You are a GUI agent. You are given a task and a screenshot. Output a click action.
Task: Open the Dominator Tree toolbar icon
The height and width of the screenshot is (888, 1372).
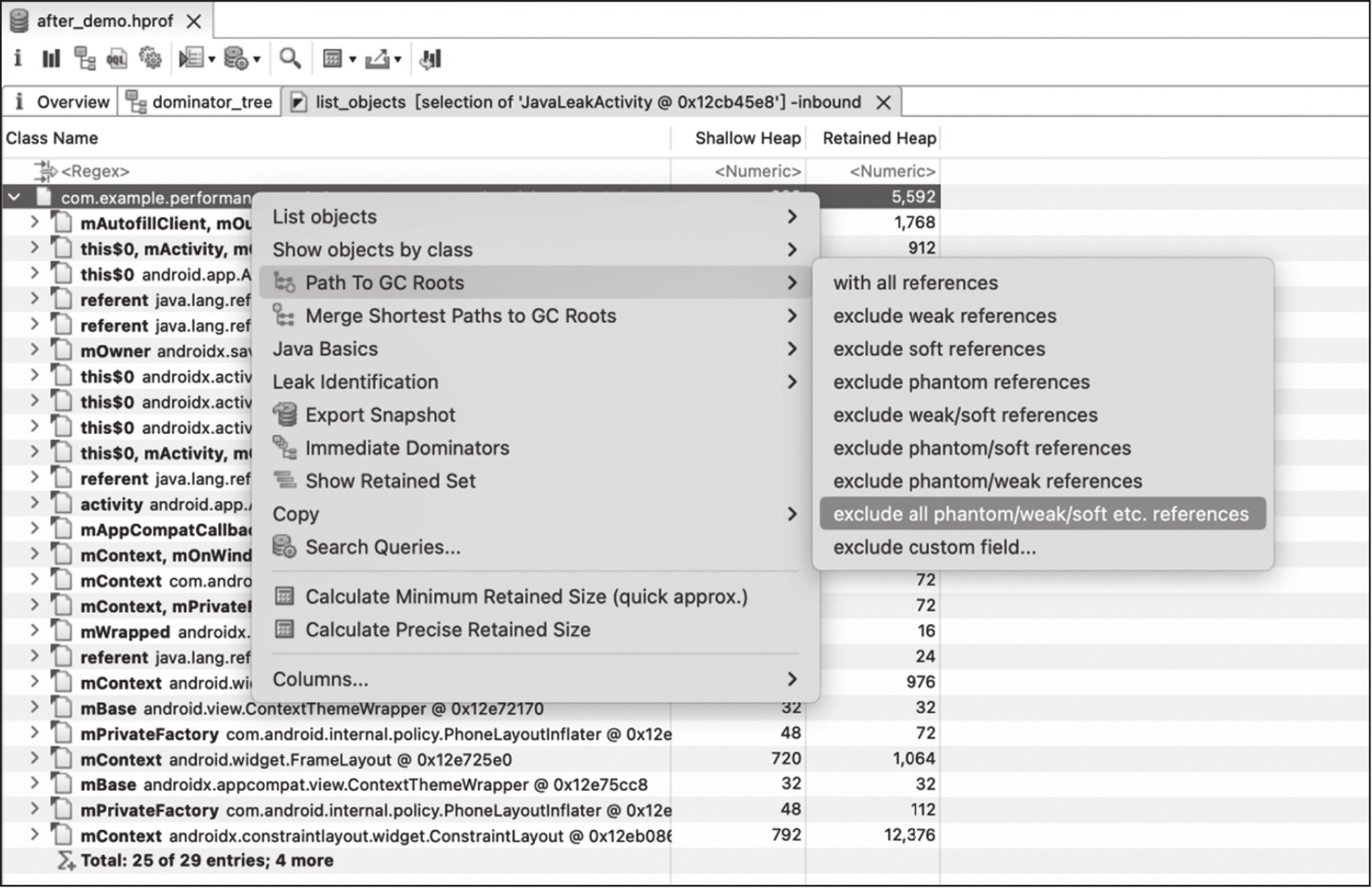(x=85, y=58)
